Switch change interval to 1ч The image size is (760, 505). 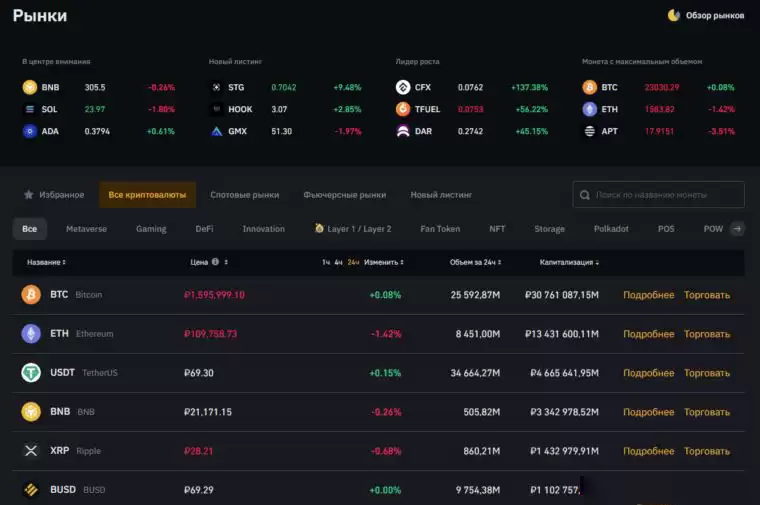click(x=326, y=262)
